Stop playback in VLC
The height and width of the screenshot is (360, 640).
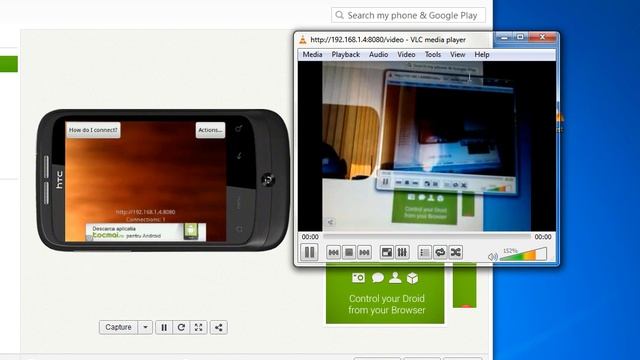[349, 253]
